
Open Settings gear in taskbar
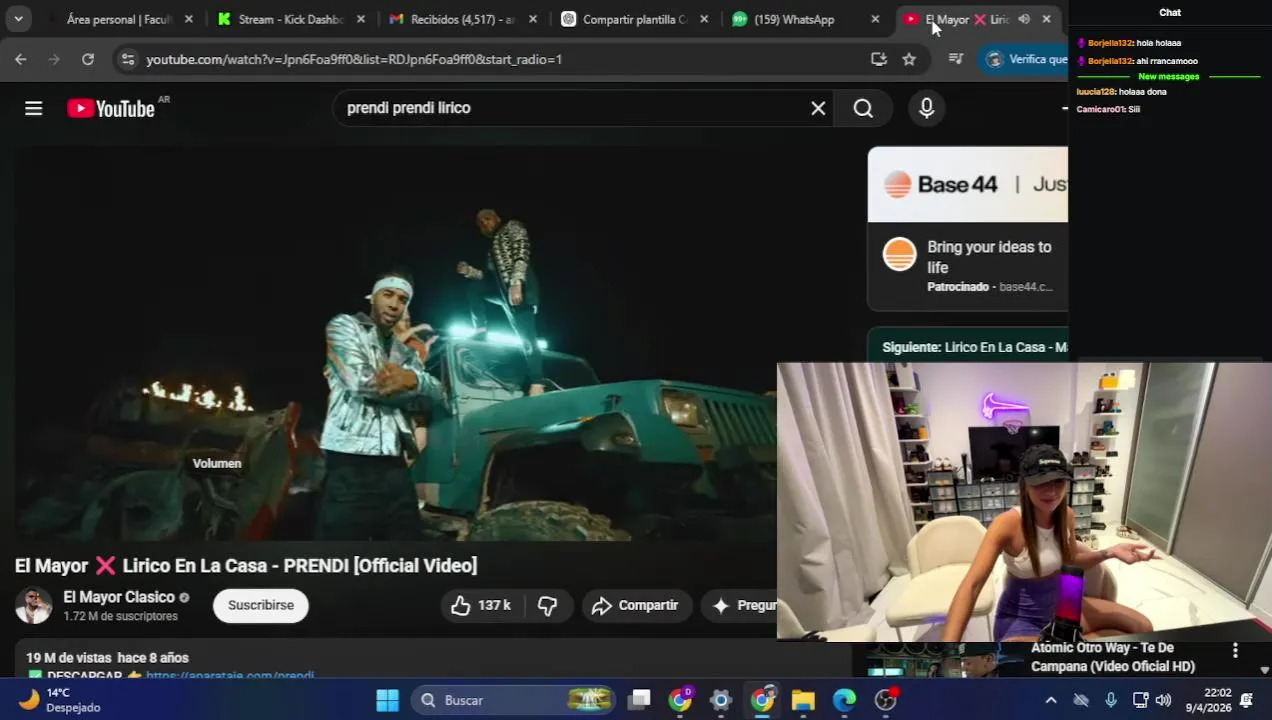point(721,700)
